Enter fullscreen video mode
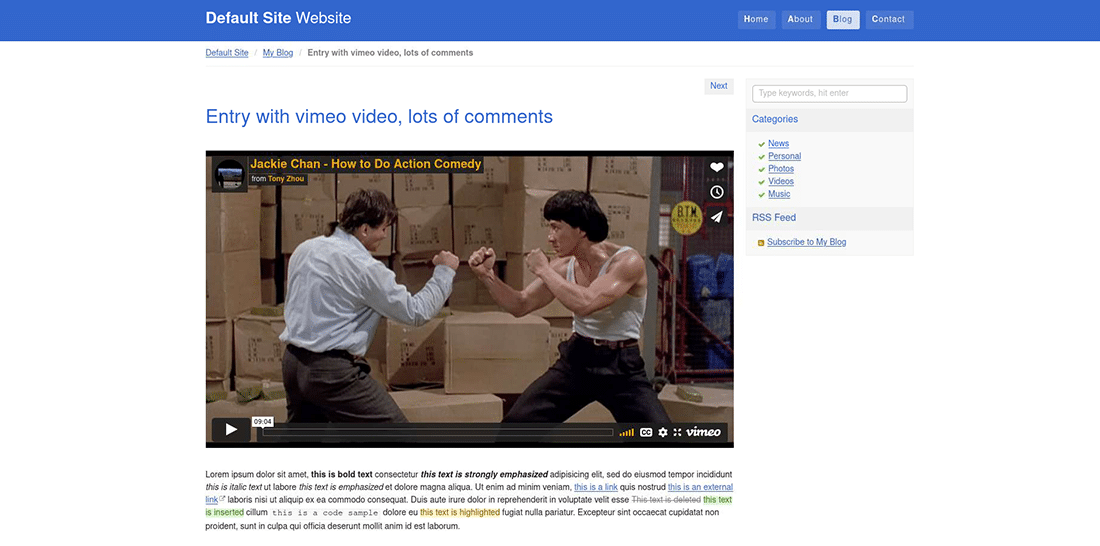1100x546 pixels. click(x=677, y=432)
